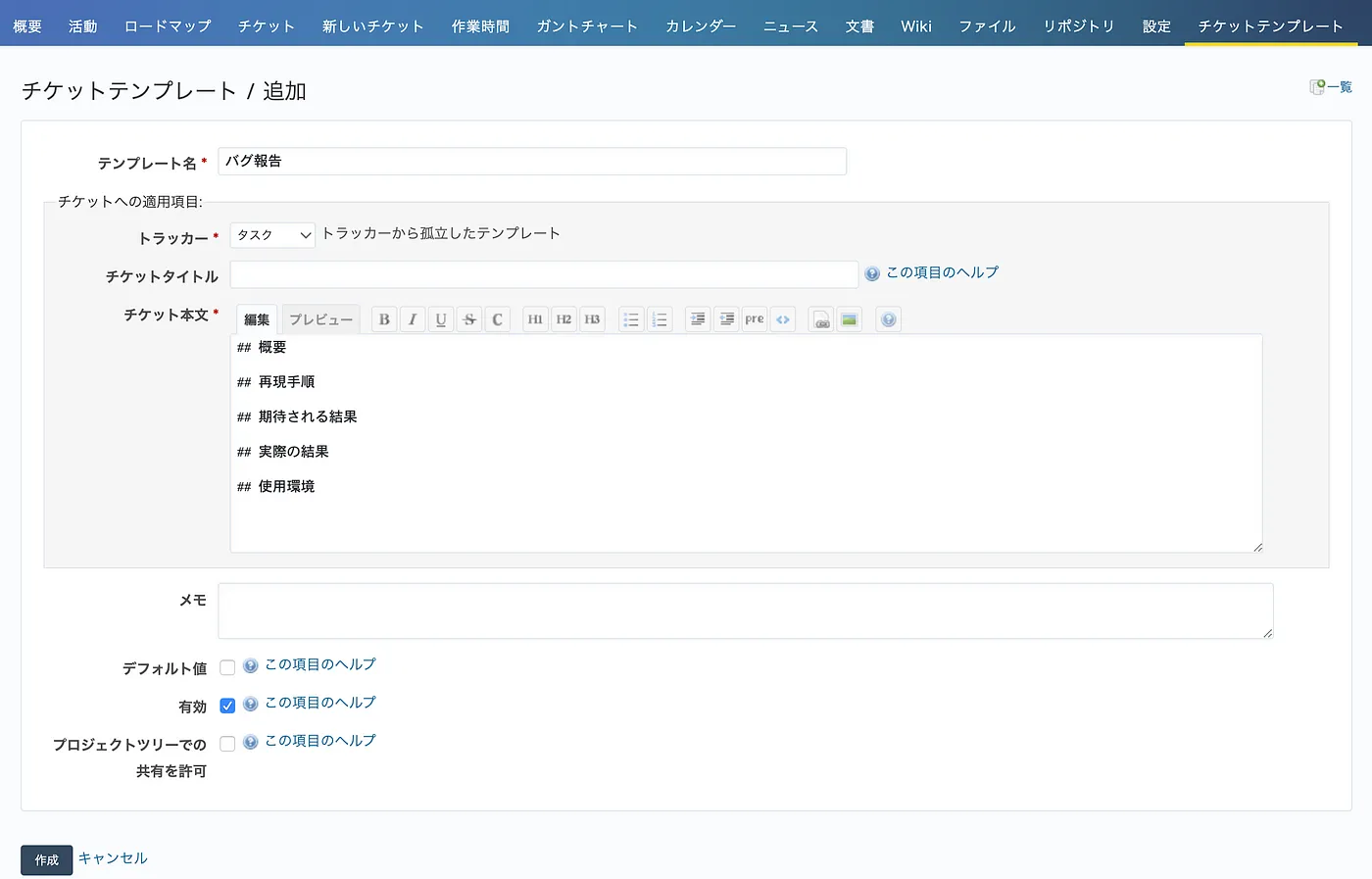Uncheck the 有効 checkbox
This screenshot has height=879, width=1372.
227,706
